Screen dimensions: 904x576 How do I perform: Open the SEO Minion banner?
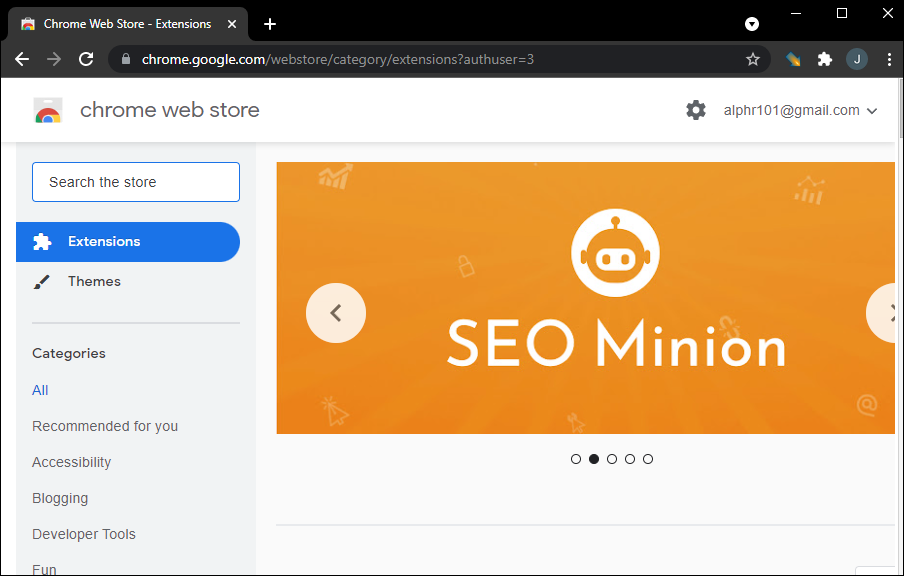click(586, 298)
